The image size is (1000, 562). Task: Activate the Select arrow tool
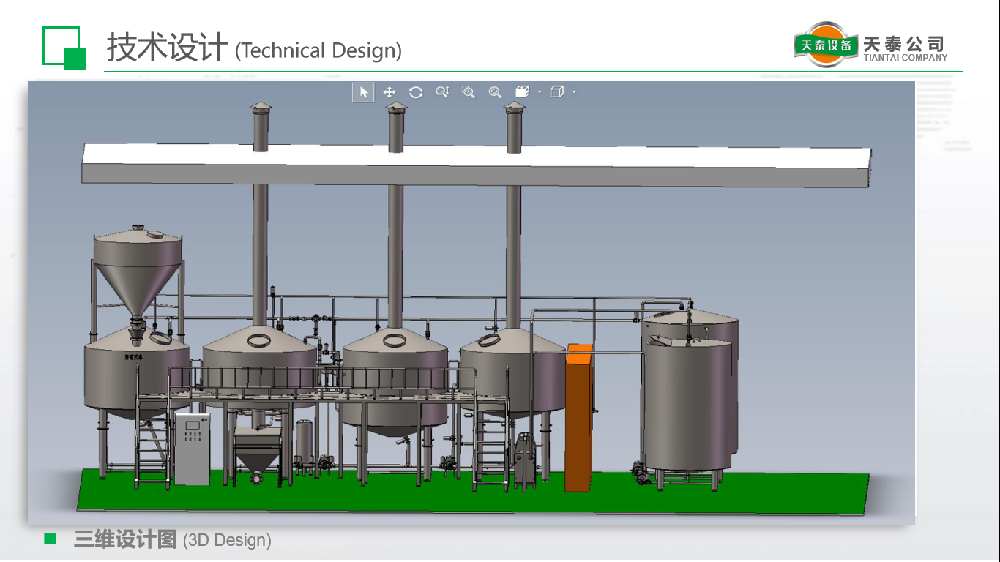click(363, 92)
